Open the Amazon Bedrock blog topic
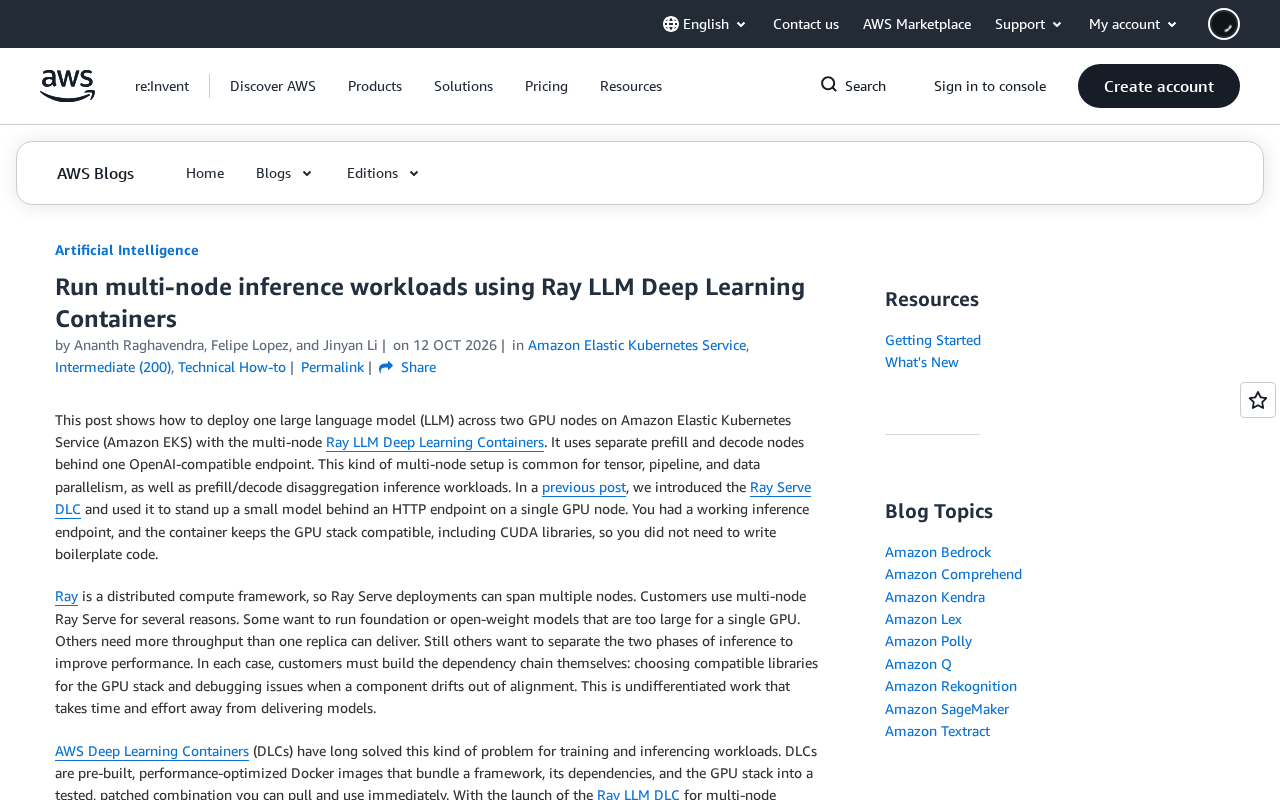The height and width of the screenshot is (800, 1280). (938, 552)
